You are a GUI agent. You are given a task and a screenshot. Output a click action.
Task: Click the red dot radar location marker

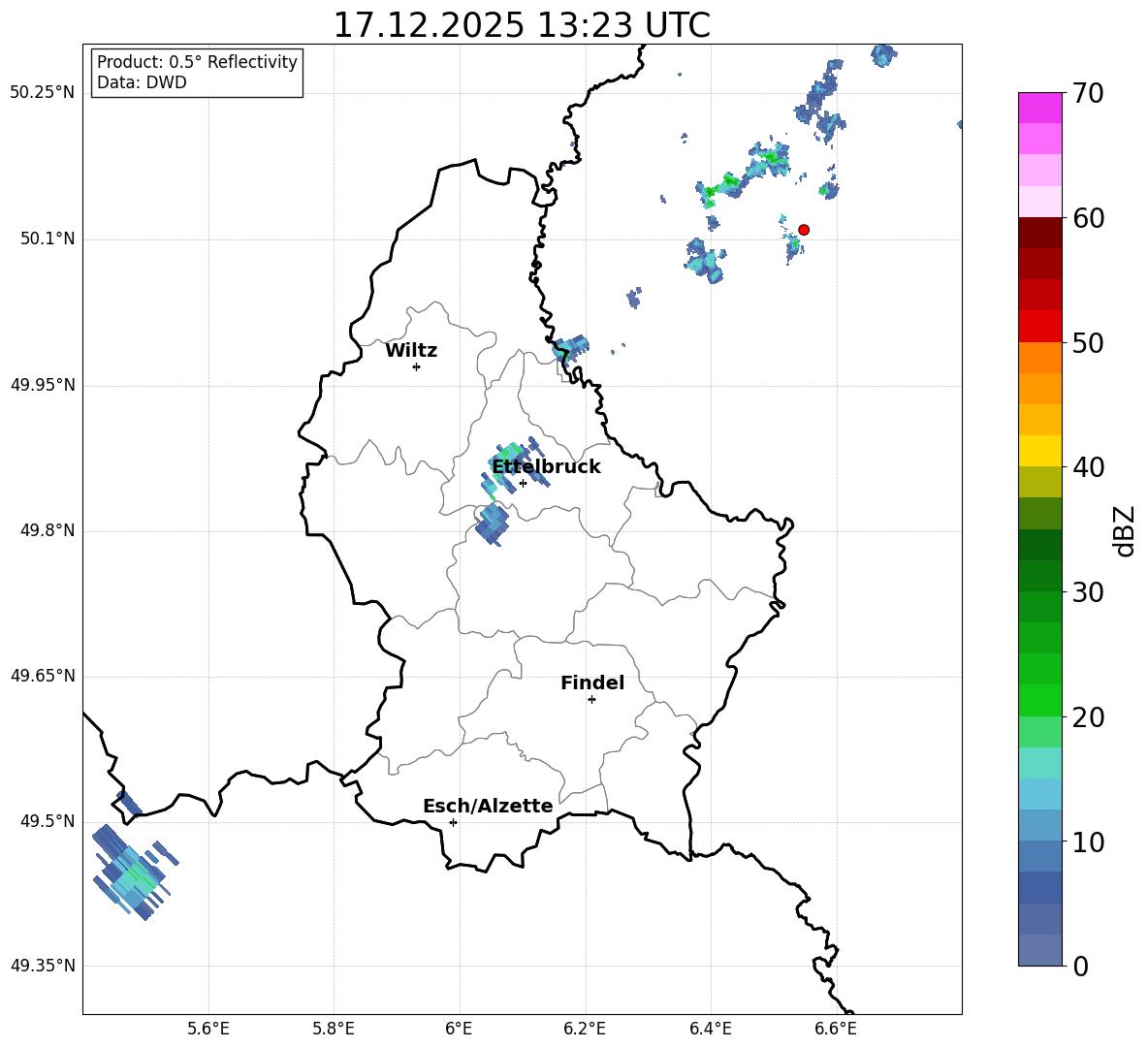click(803, 230)
